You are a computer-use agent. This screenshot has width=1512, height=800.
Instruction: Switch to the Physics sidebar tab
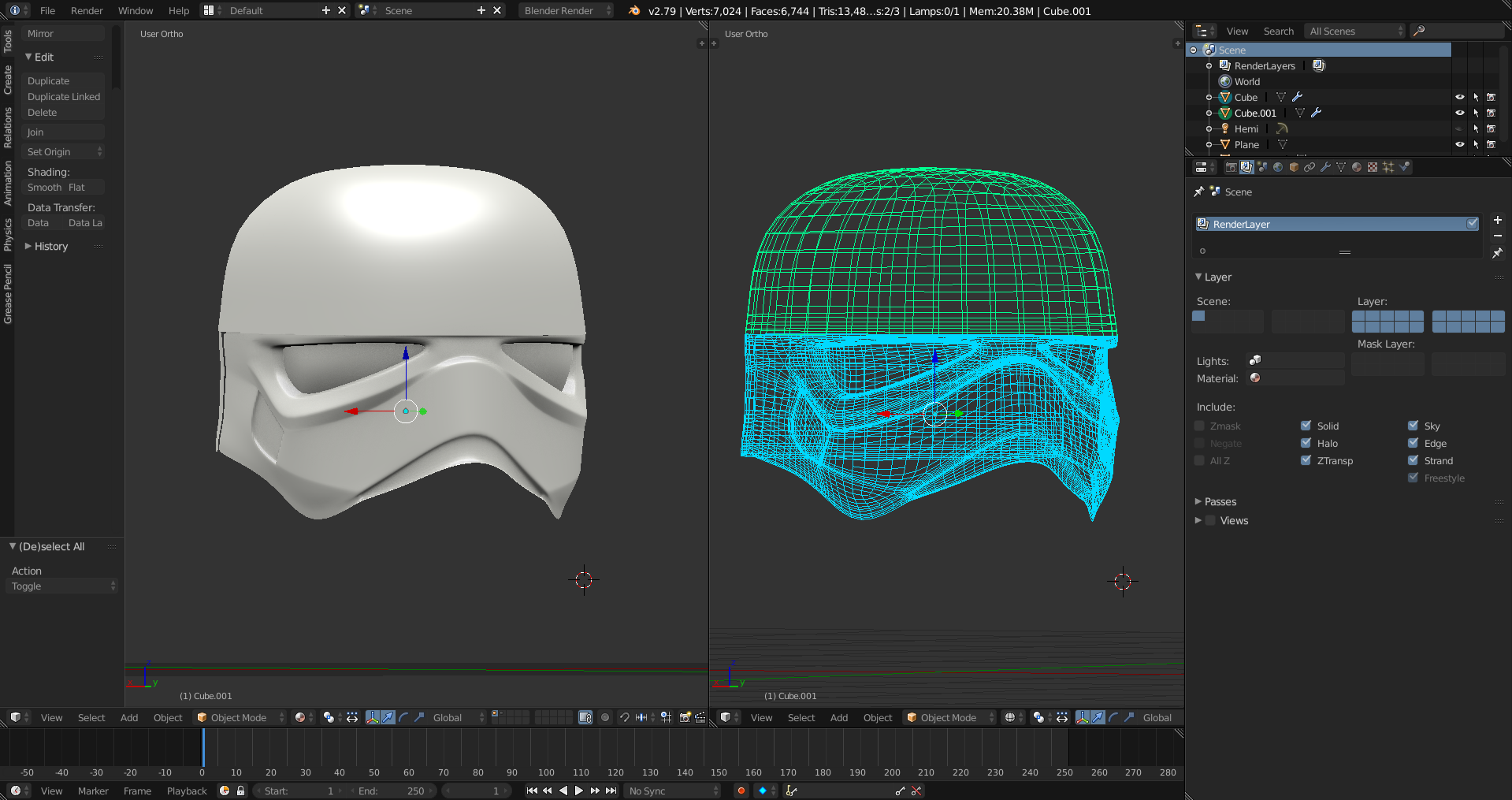[8, 234]
